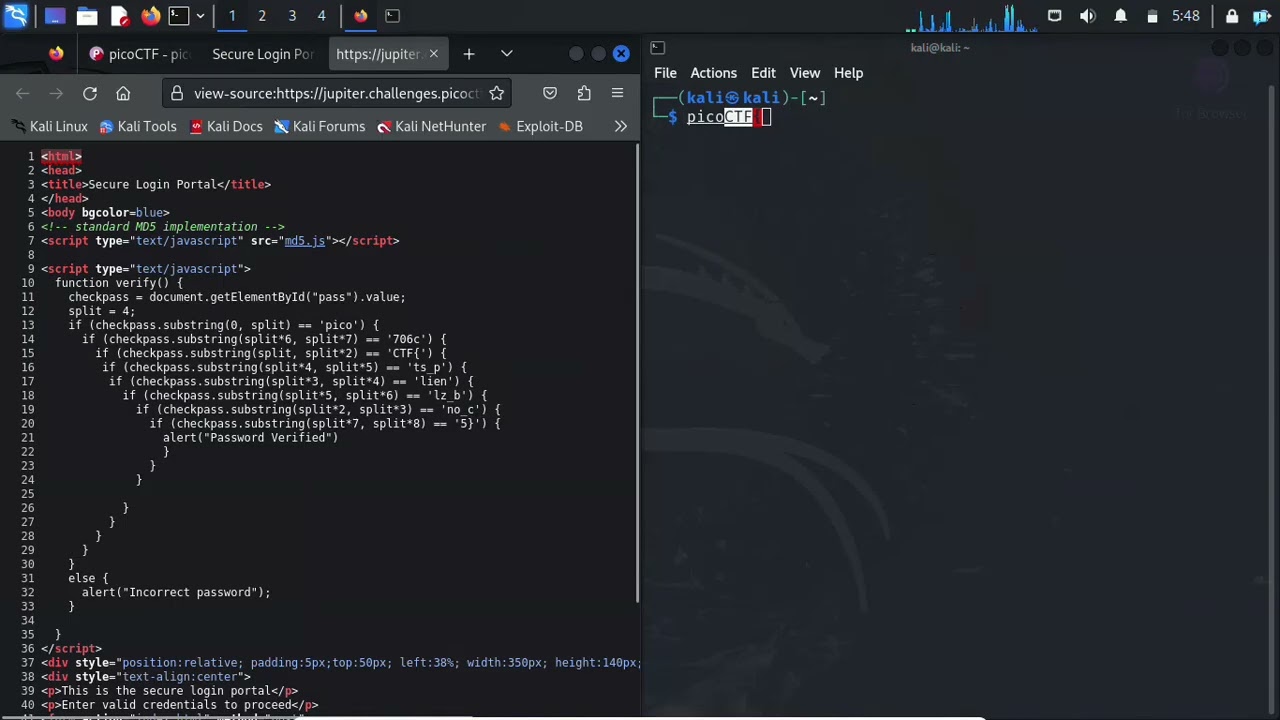
Task: List all tabs dropdown in Firefox
Action: pyautogui.click(x=507, y=54)
